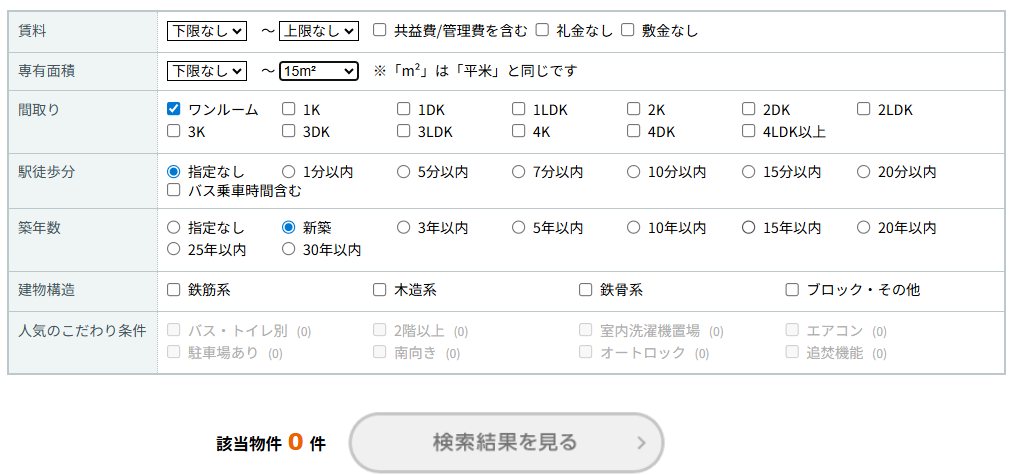Uncheck the ワンルーム layout checkbox
The width and height of the screenshot is (1012, 475).
pos(174,109)
